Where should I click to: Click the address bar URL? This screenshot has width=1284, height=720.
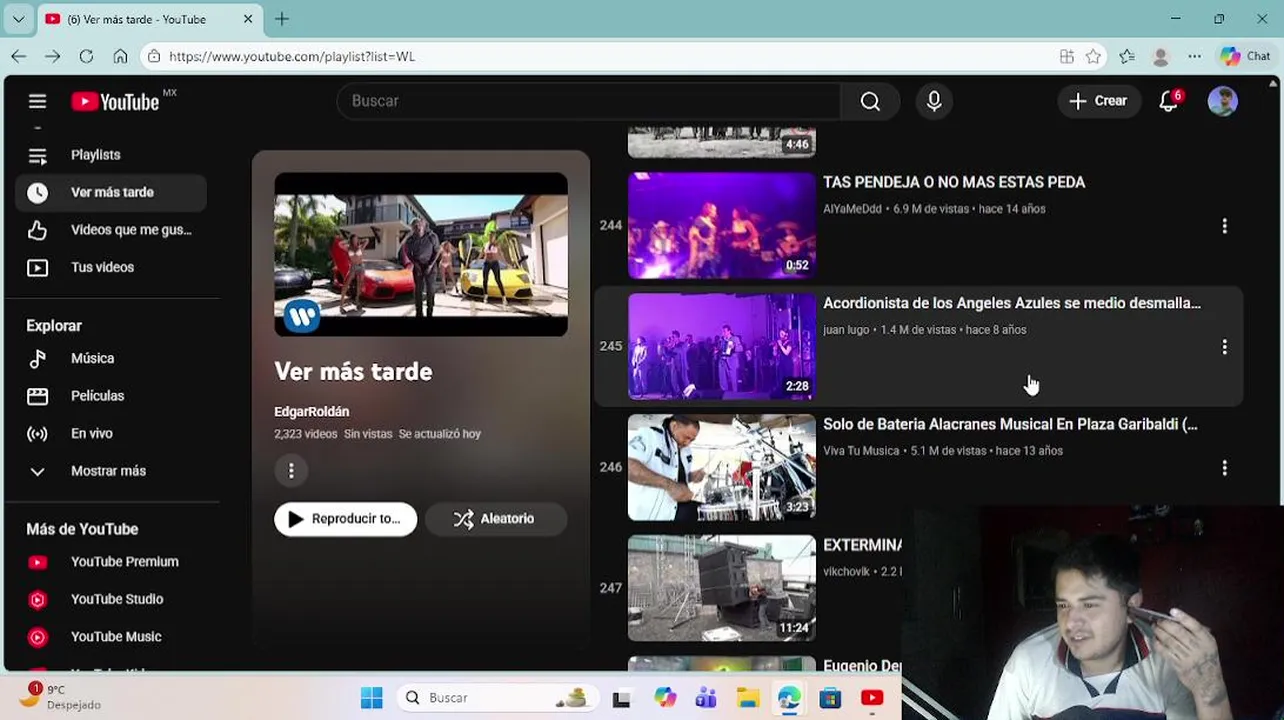292,57
